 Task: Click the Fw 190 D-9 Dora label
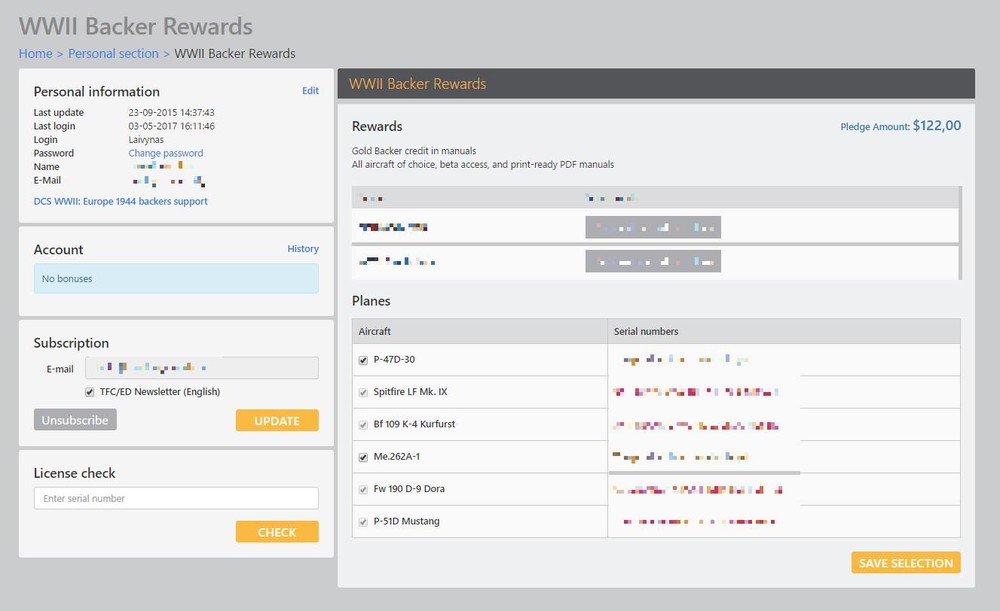click(x=409, y=489)
